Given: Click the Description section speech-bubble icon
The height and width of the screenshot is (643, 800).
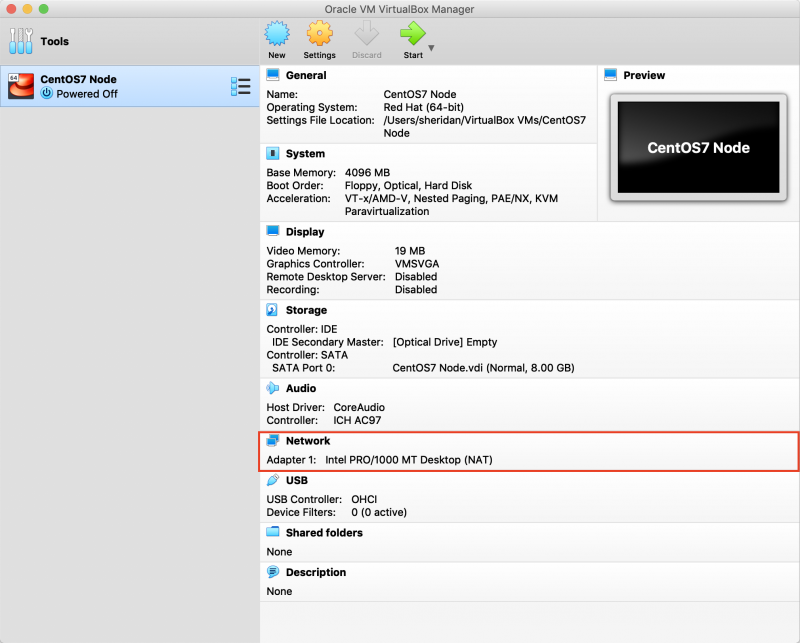Looking at the screenshot, I should pyautogui.click(x=273, y=572).
